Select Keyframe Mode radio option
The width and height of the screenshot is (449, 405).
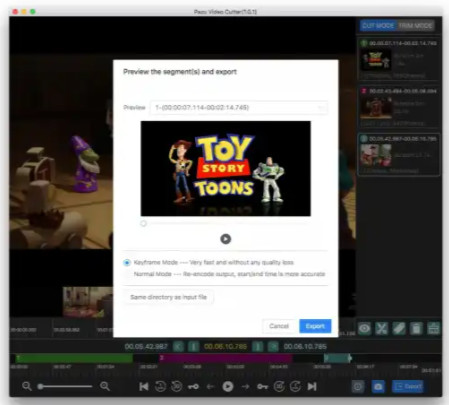[127, 263]
